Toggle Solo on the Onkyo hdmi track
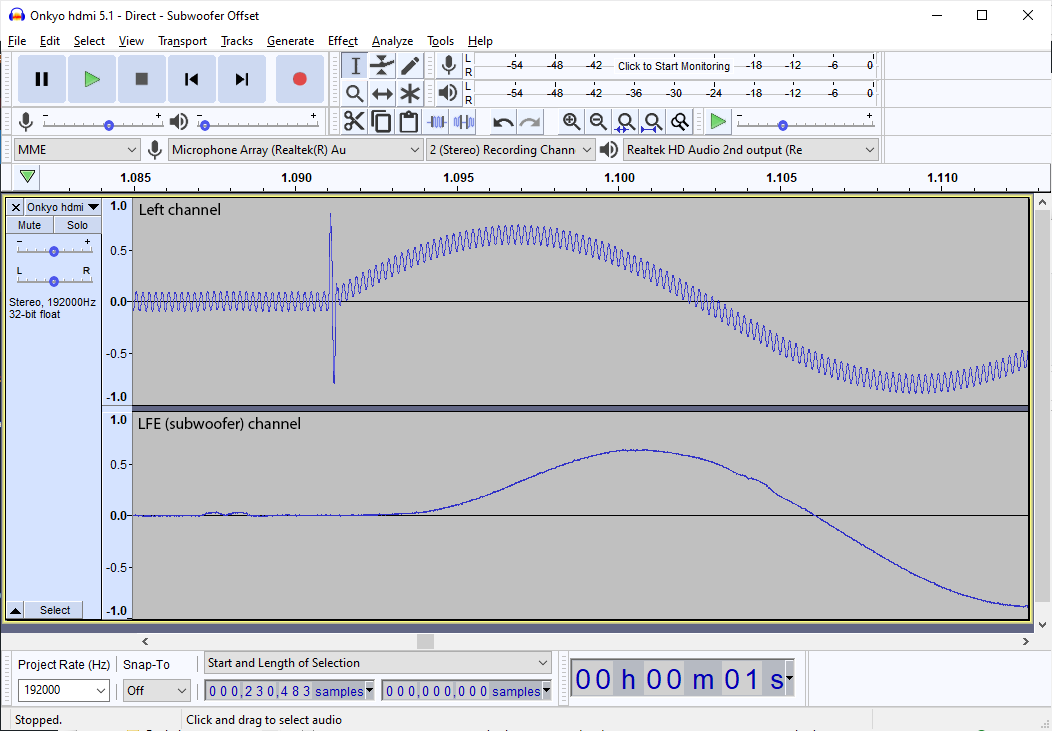Image resolution: width=1052 pixels, height=731 pixels. (77, 225)
